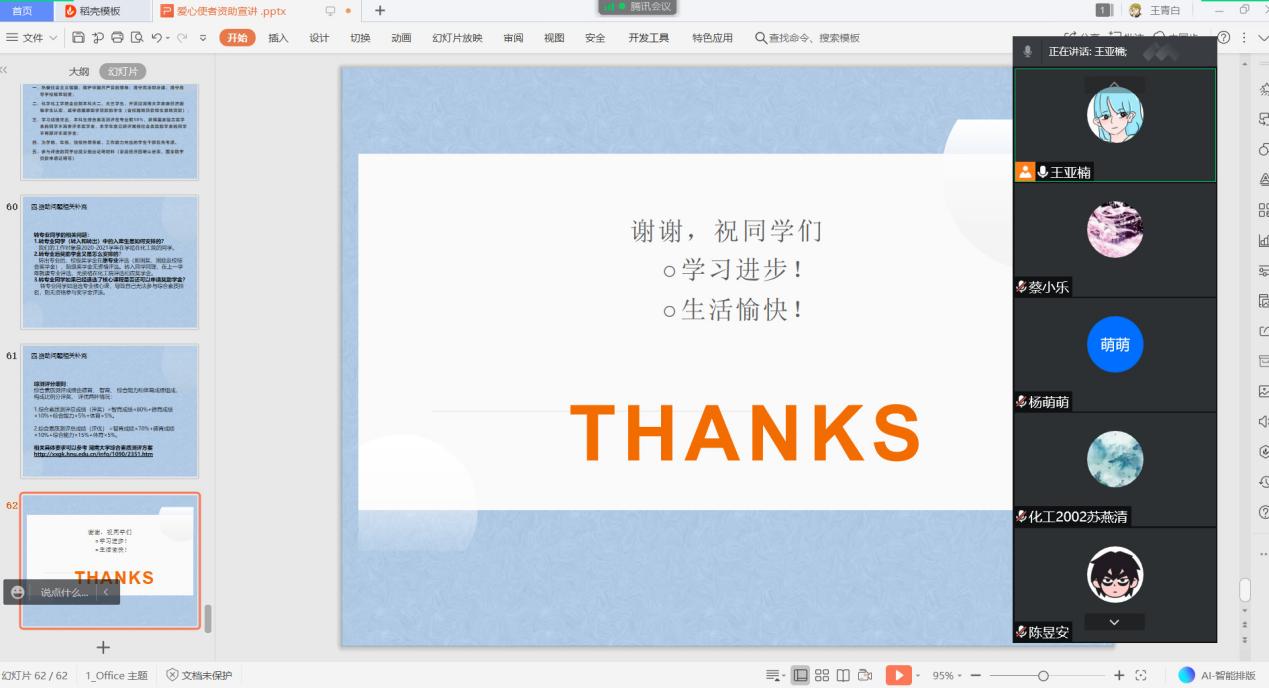Open the 插入 ribbon tab
This screenshot has width=1269, height=688.
coord(278,38)
